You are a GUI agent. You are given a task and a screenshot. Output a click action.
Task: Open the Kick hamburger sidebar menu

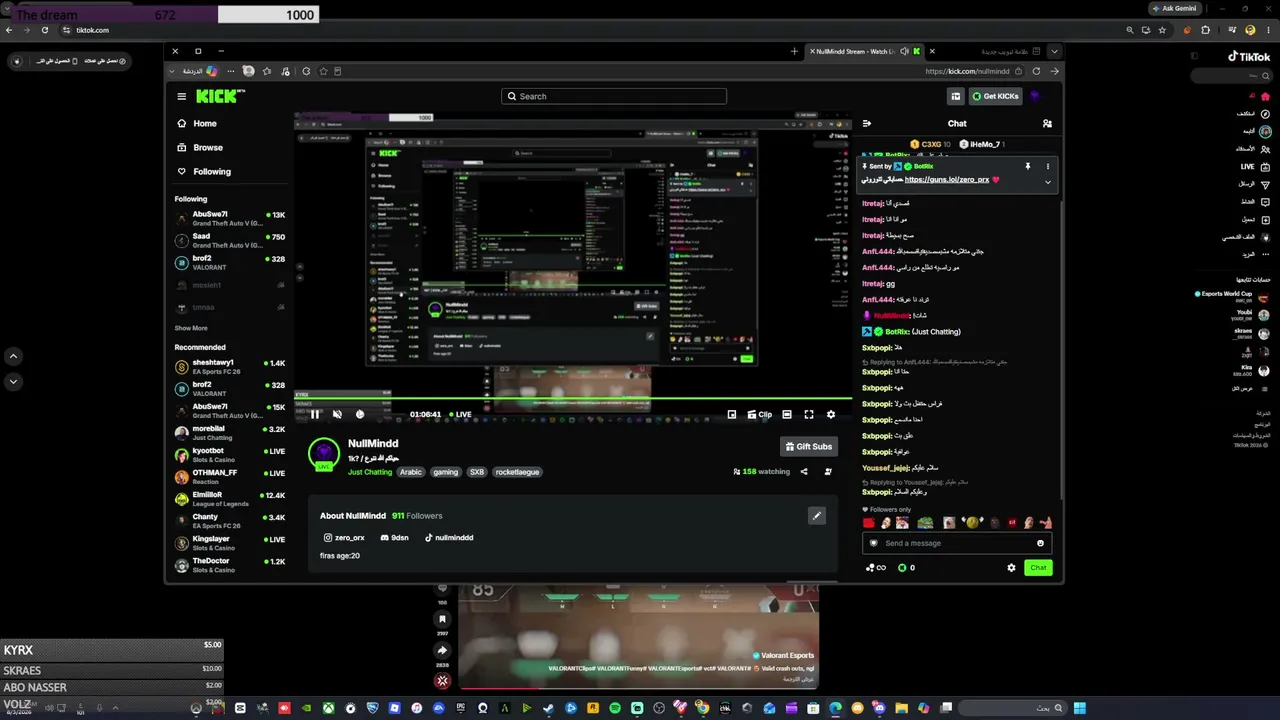tap(181, 96)
